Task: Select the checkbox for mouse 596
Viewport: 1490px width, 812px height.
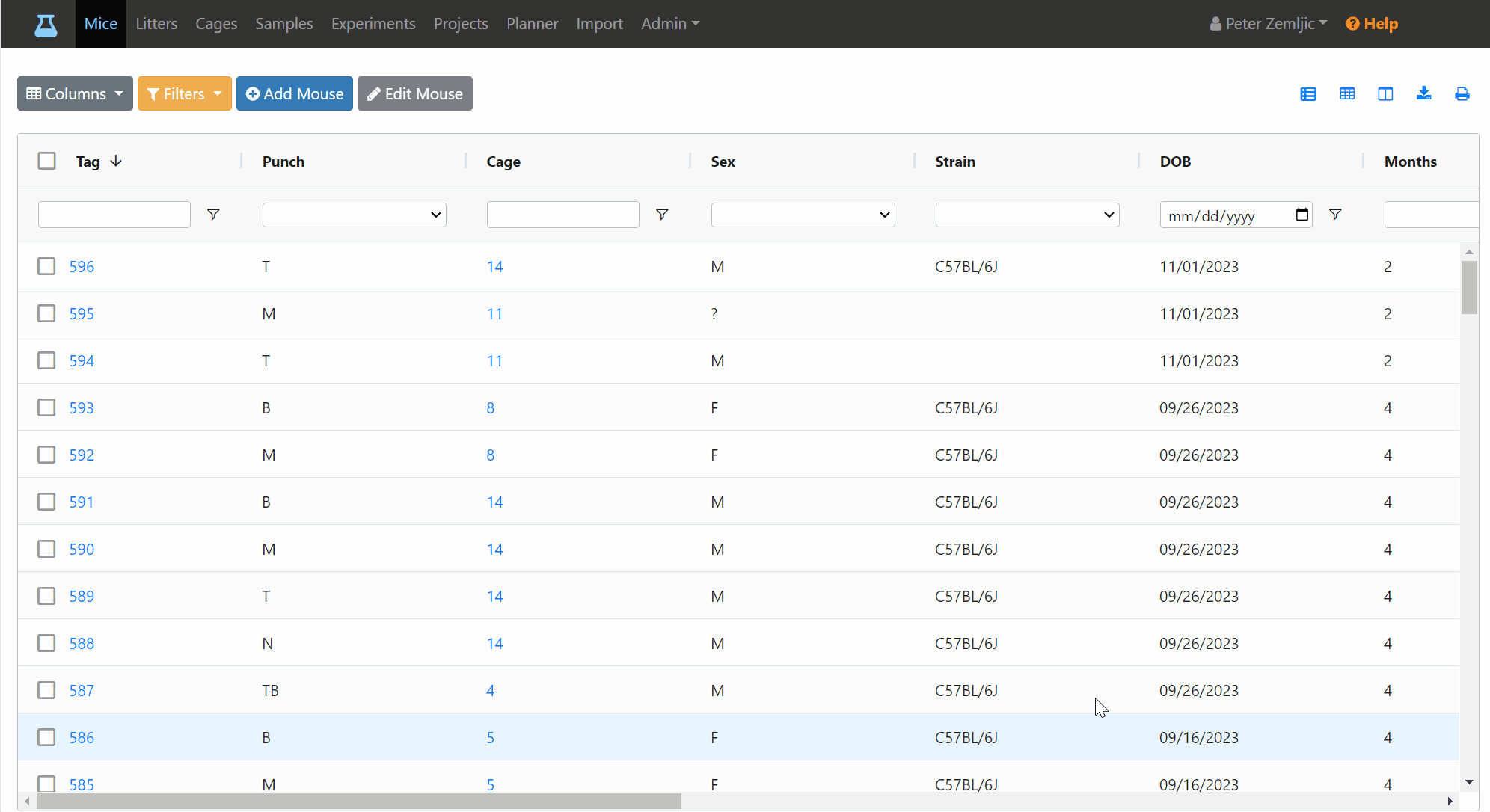Action: (46, 266)
